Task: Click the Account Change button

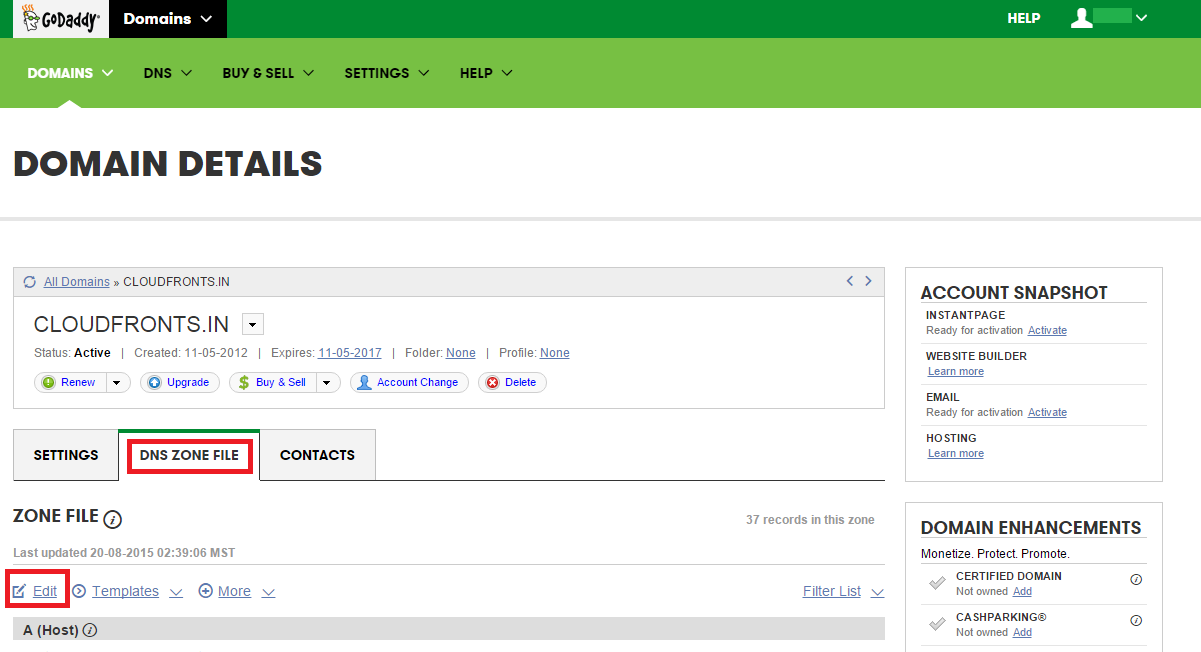Action: click(409, 382)
